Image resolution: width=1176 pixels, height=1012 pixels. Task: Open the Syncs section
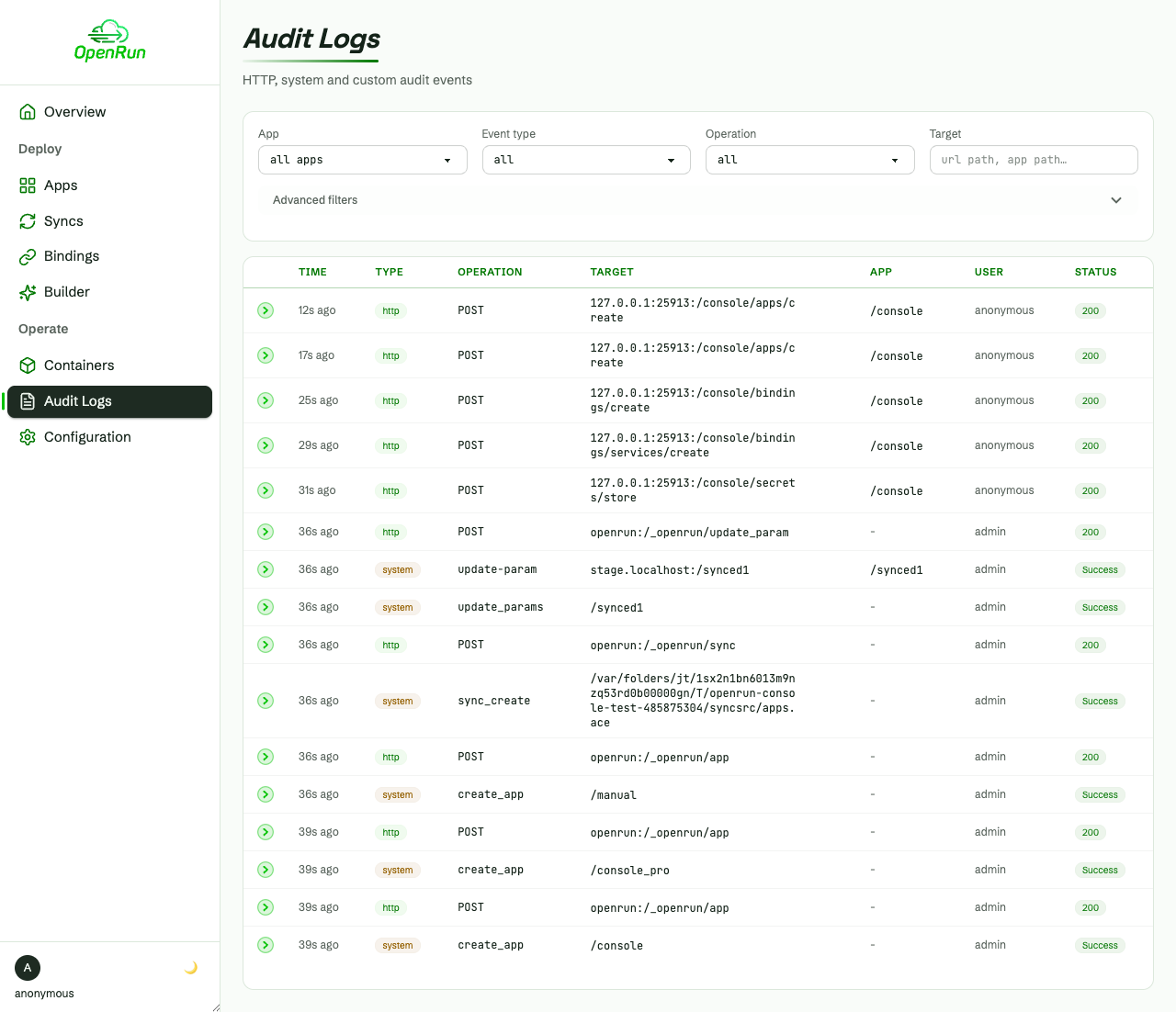[x=109, y=221]
